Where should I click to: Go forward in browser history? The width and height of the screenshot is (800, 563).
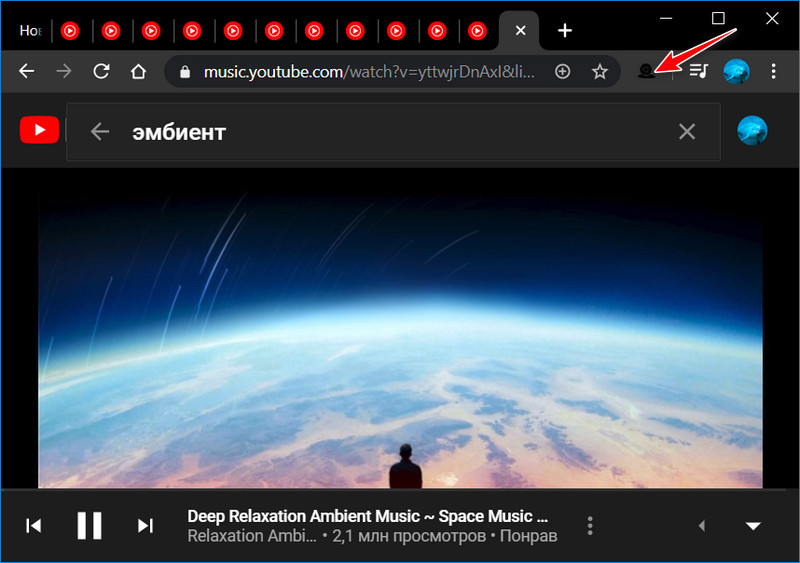pos(64,71)
